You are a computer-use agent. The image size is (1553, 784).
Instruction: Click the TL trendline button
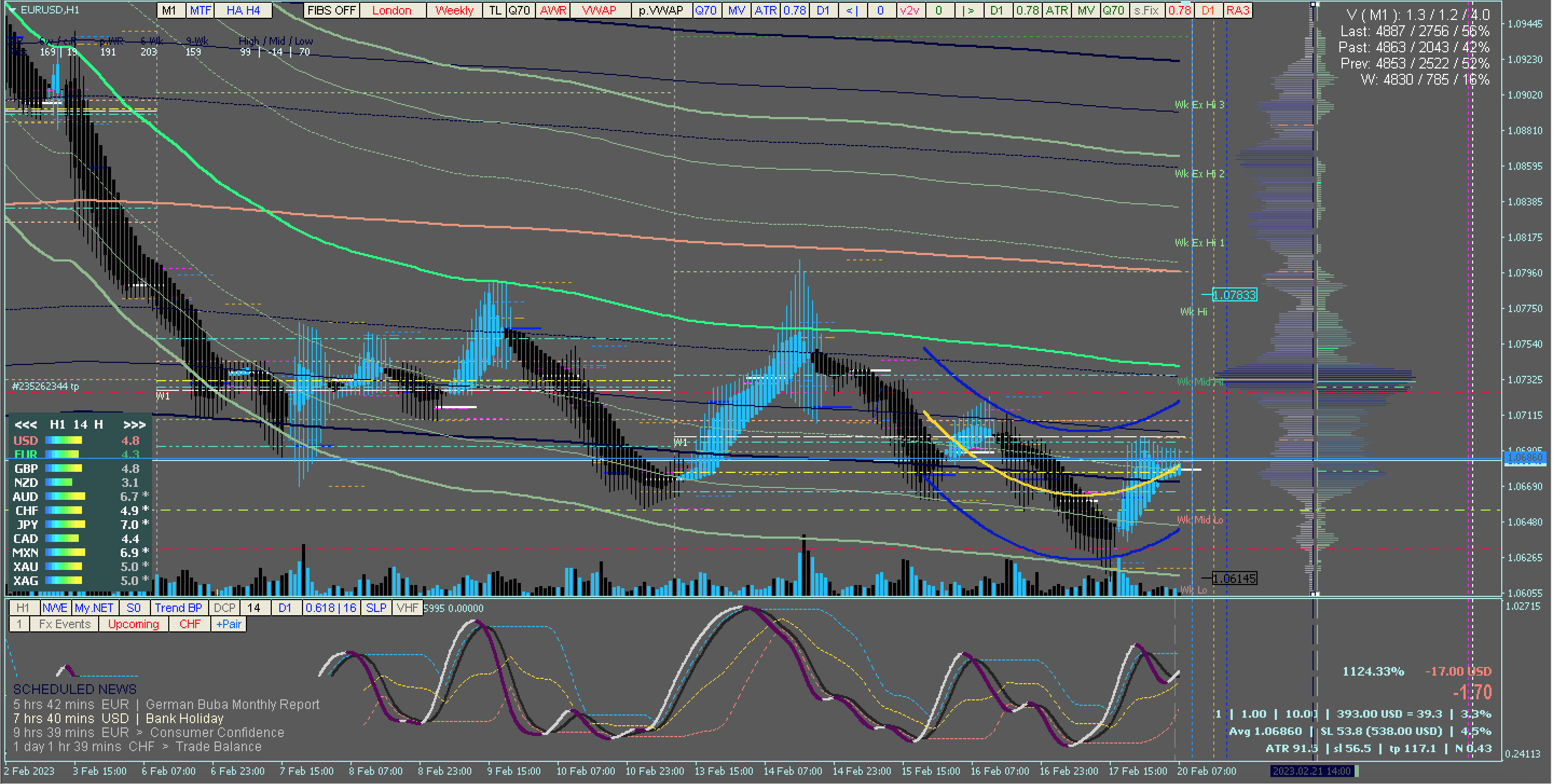click(x=494, y=10)
